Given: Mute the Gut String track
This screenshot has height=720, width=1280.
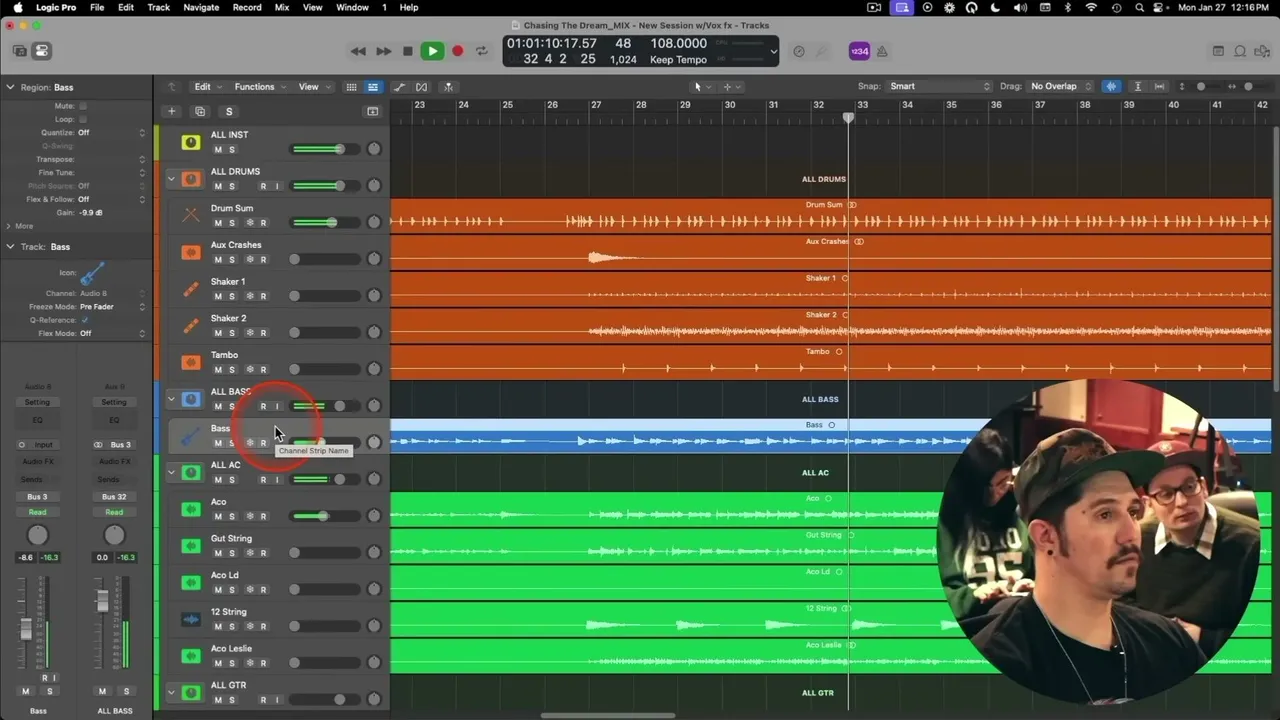Looking at the screenshot, I should (218, 553).
